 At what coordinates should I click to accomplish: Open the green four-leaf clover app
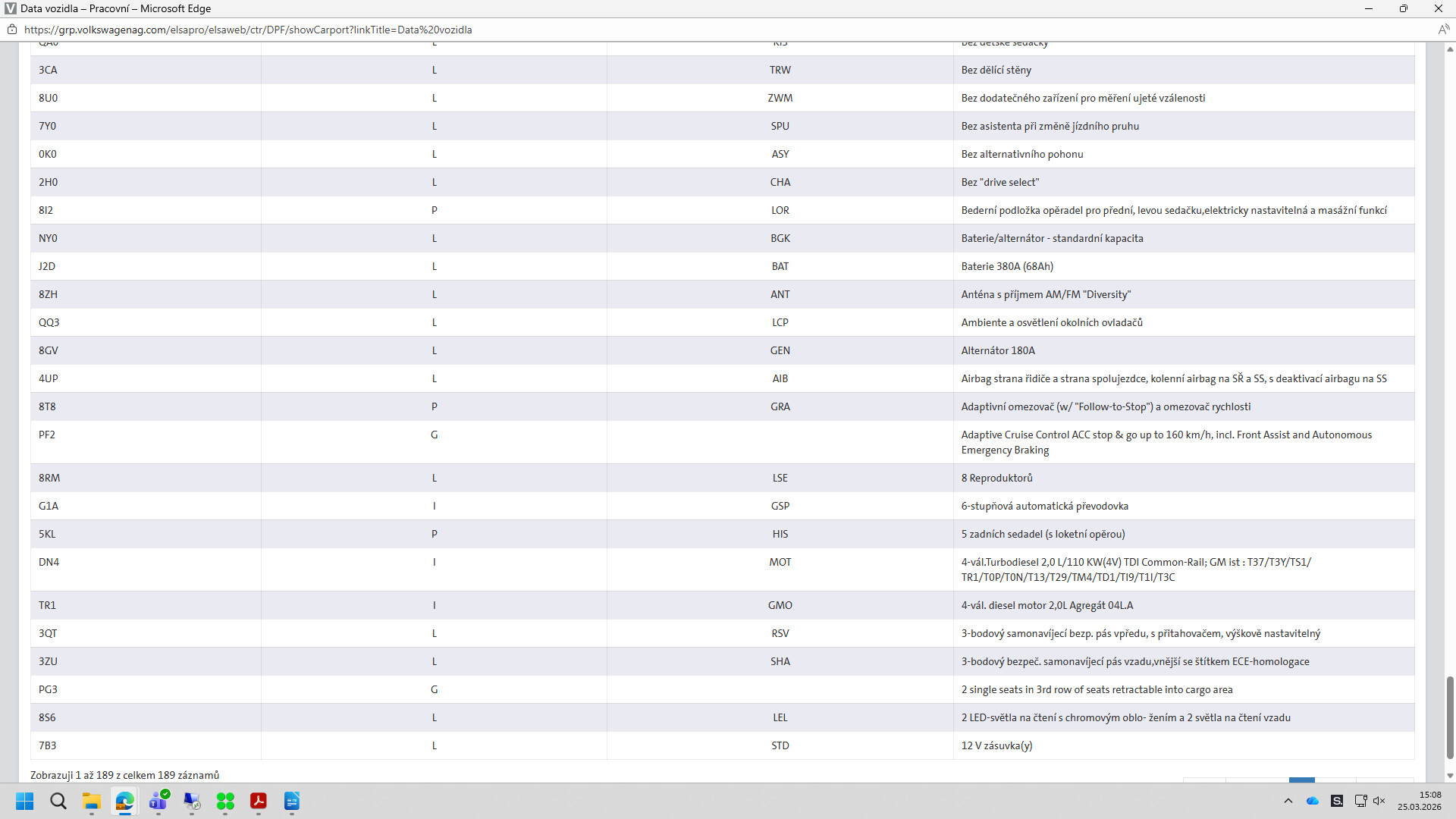[225, 801]
